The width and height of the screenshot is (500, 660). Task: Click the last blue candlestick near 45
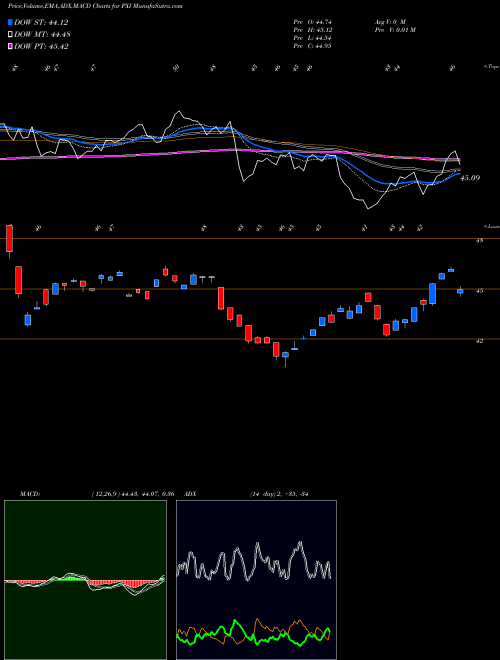coord(460,291)
